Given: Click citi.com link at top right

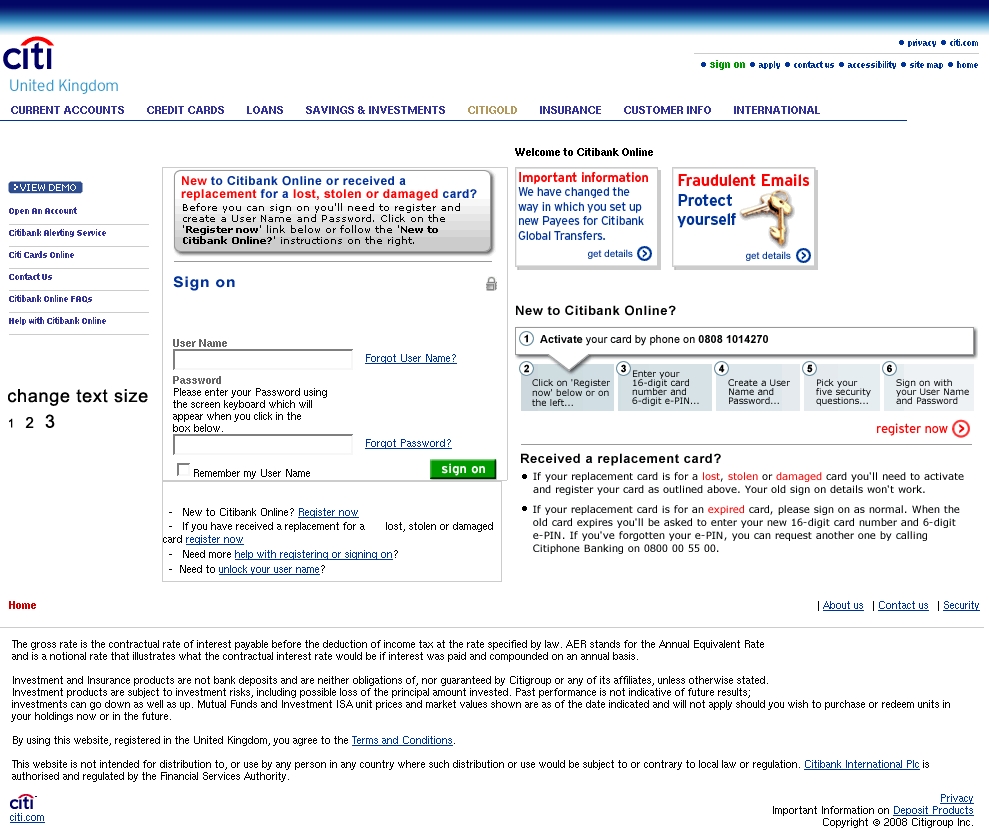Looking at the screenshot, I should click(964, 43).
